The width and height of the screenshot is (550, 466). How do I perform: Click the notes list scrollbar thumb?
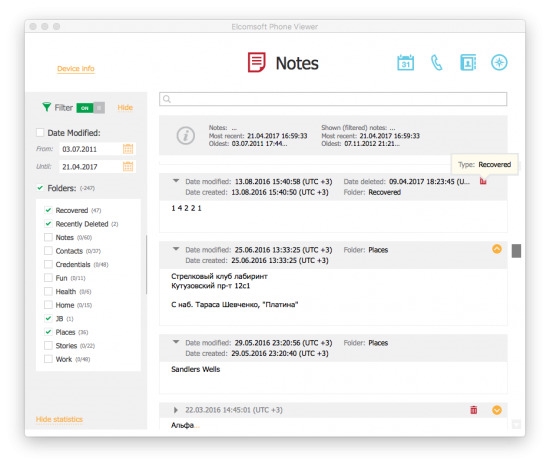tap(516, 251)
